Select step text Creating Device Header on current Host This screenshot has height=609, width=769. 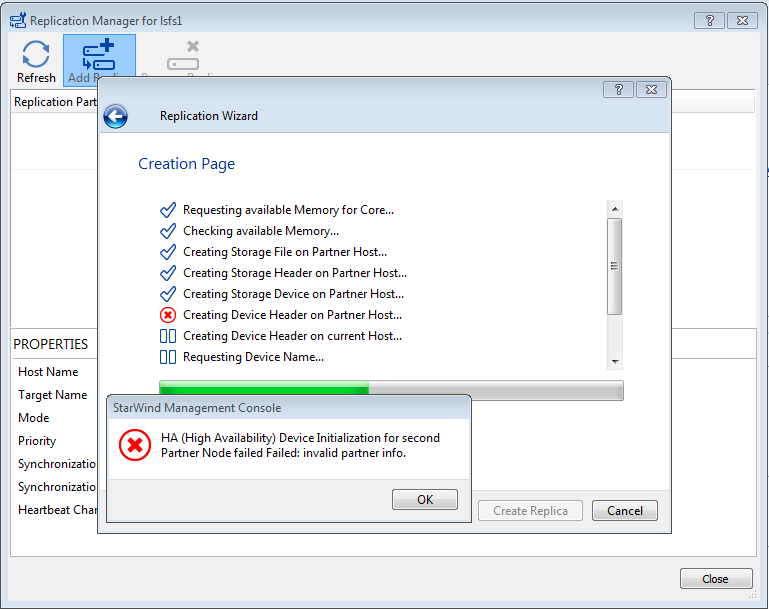click(292, 336)
